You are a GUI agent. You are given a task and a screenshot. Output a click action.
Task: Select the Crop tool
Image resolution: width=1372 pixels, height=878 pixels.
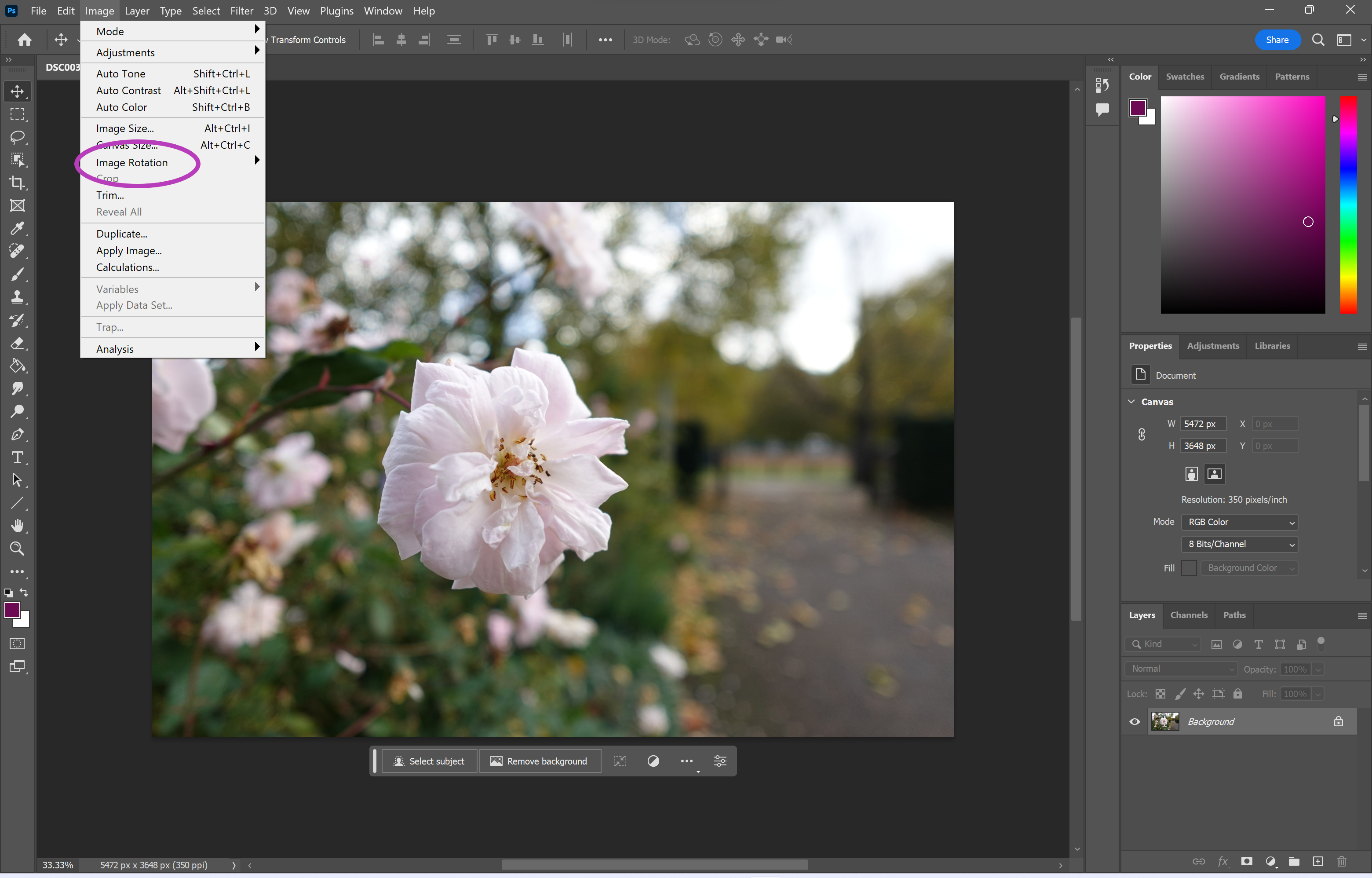tap(17, 183)
